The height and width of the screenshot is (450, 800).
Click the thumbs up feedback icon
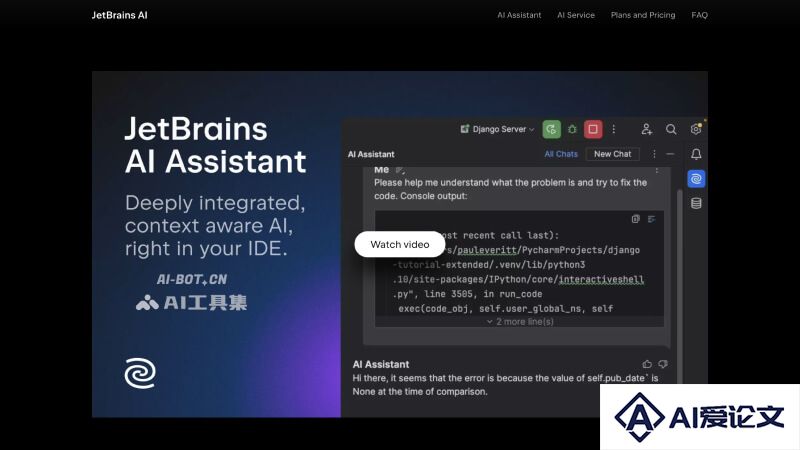(647, 364)
